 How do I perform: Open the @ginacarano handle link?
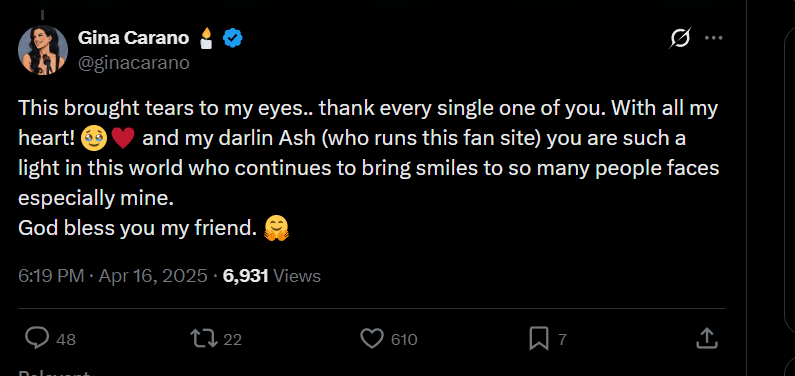pyautogui.click(x=133, y=63)
